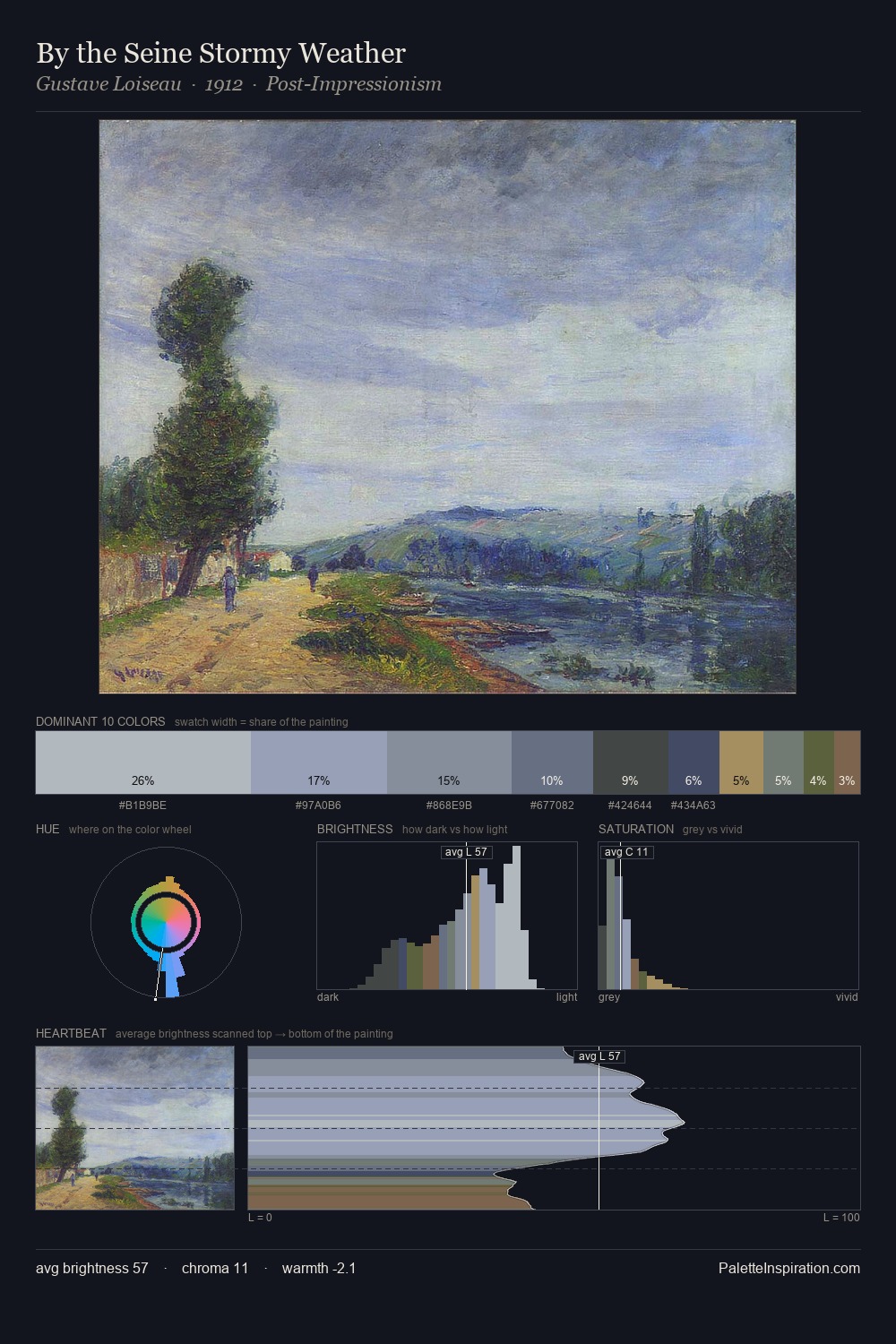The height and width of the screenshot is (1344, 896).
Task: Click the 'grey' saturation axis label
Action: 609,997
